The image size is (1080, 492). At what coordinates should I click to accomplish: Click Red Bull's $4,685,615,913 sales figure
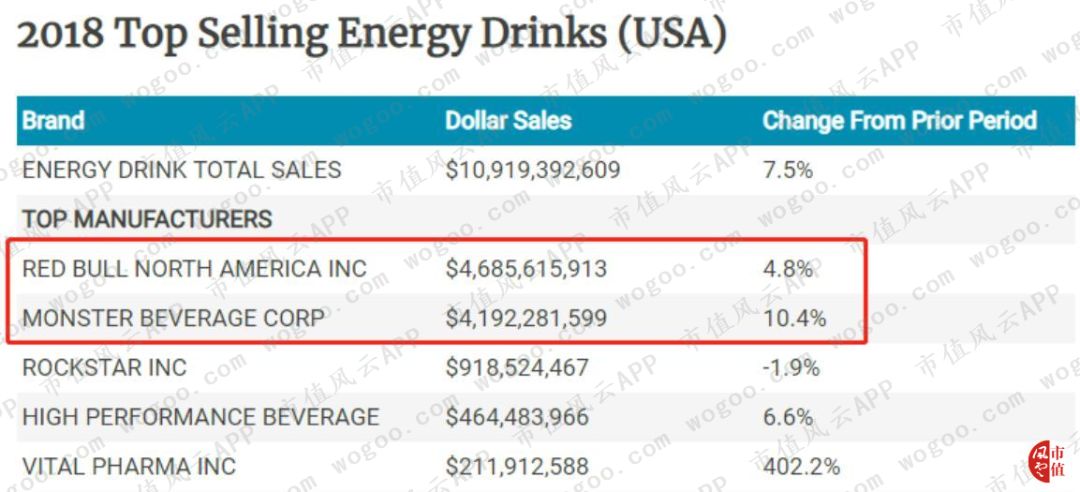(526, 269)
